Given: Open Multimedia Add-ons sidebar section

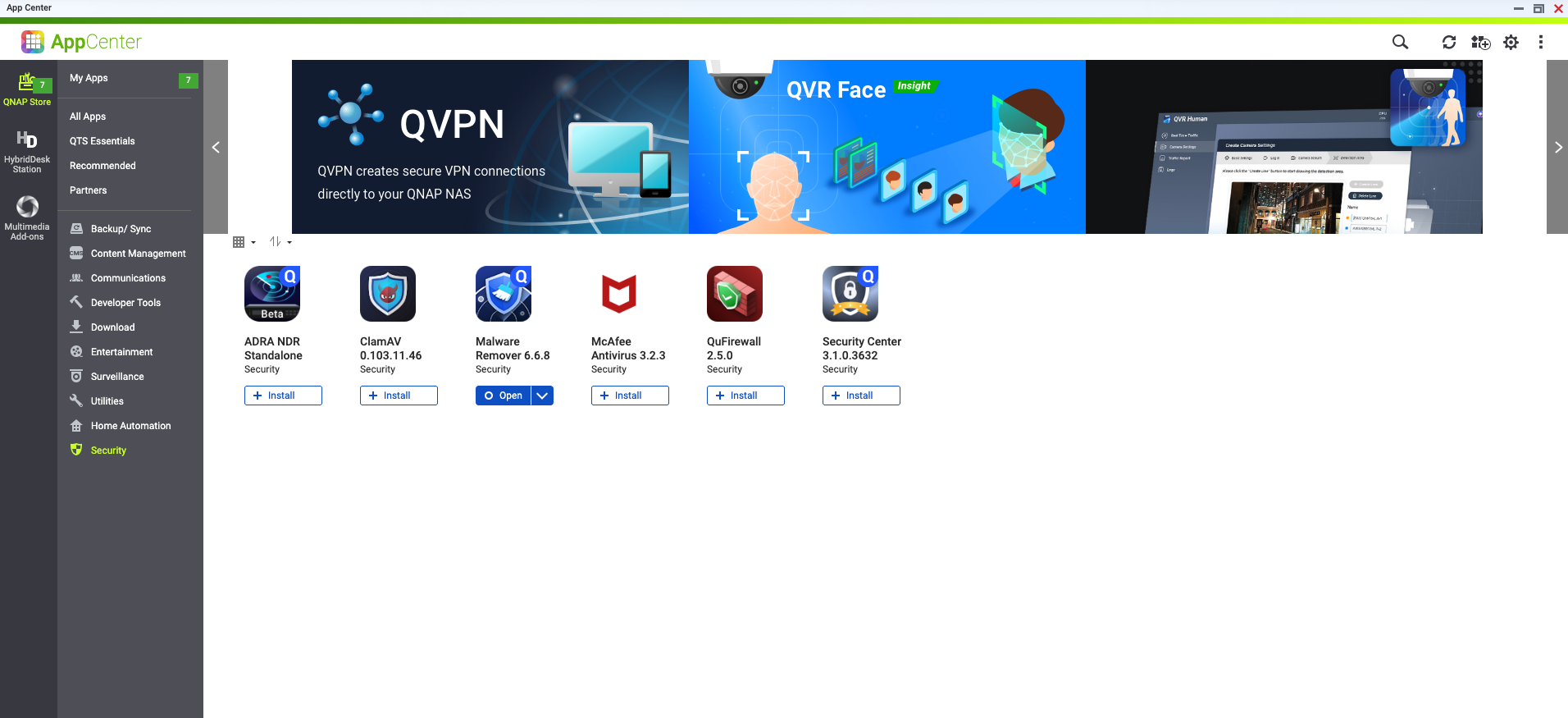Looking at the screenshot, I should point(27,217).
